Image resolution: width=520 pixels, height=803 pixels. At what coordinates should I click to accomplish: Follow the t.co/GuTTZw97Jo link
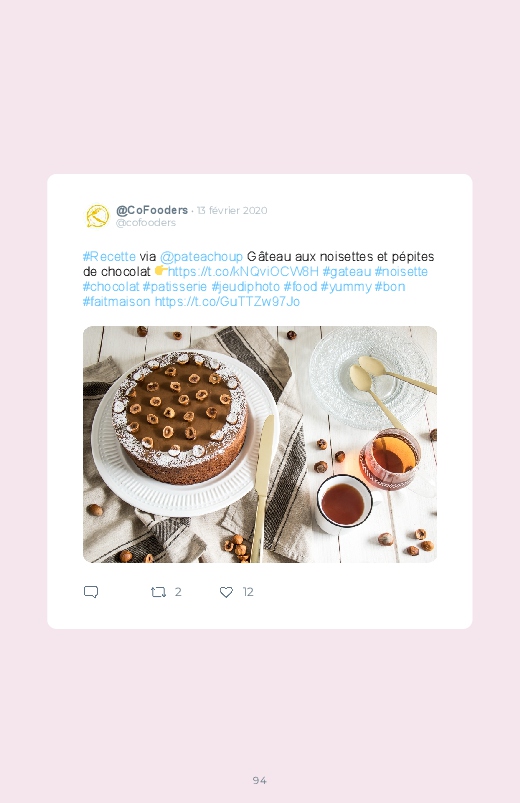pyautogui.click(x=227, y=302)
